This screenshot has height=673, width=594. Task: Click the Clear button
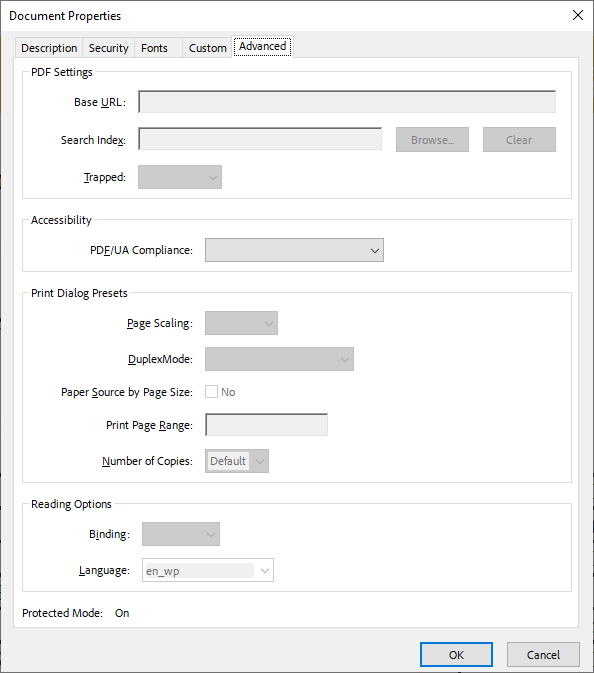(519, 139)
